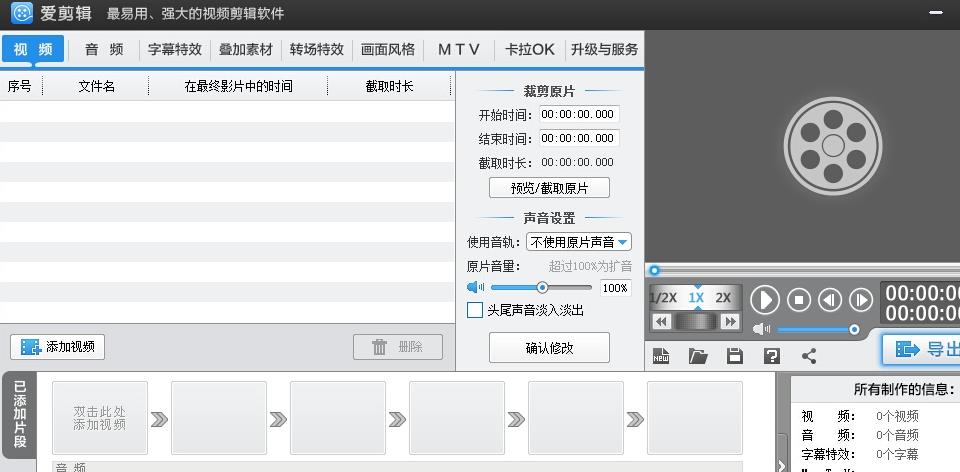The image size is (960, 472).
Task: Click the preview progress bar handle
Action: click(x=654, y=270)
